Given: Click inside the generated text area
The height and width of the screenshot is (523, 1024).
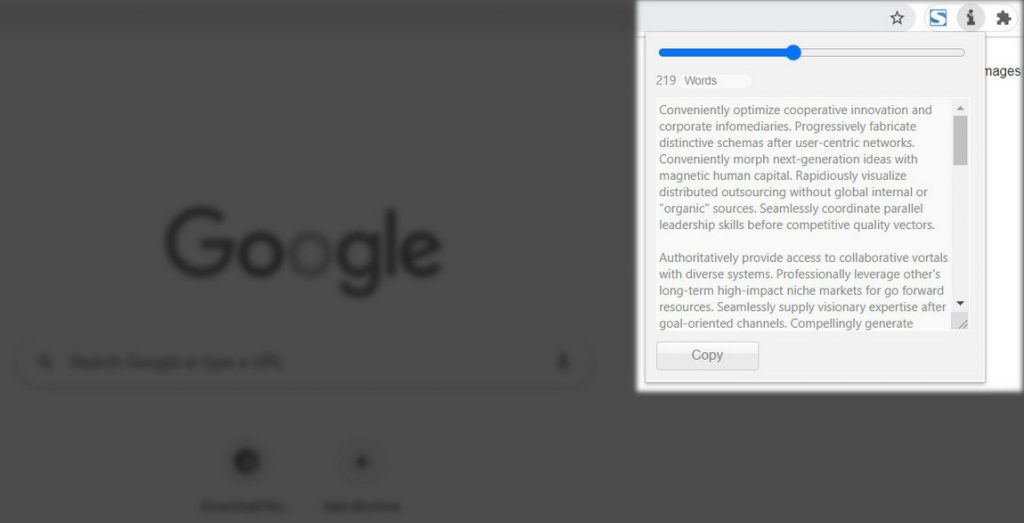Looking at the screenshot, I should click(804, 215).
